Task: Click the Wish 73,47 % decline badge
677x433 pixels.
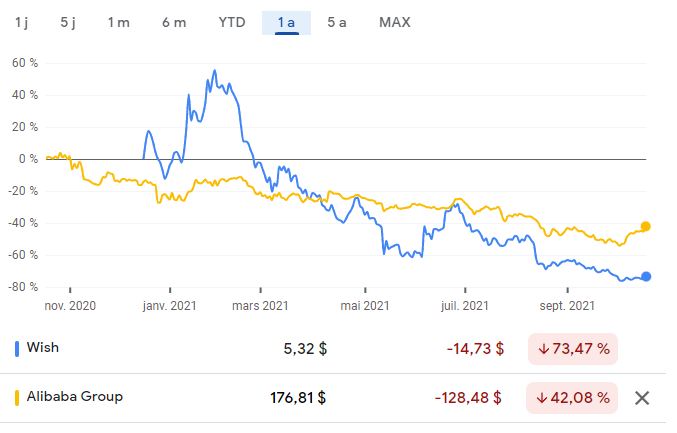Action: tap(572, 349)
